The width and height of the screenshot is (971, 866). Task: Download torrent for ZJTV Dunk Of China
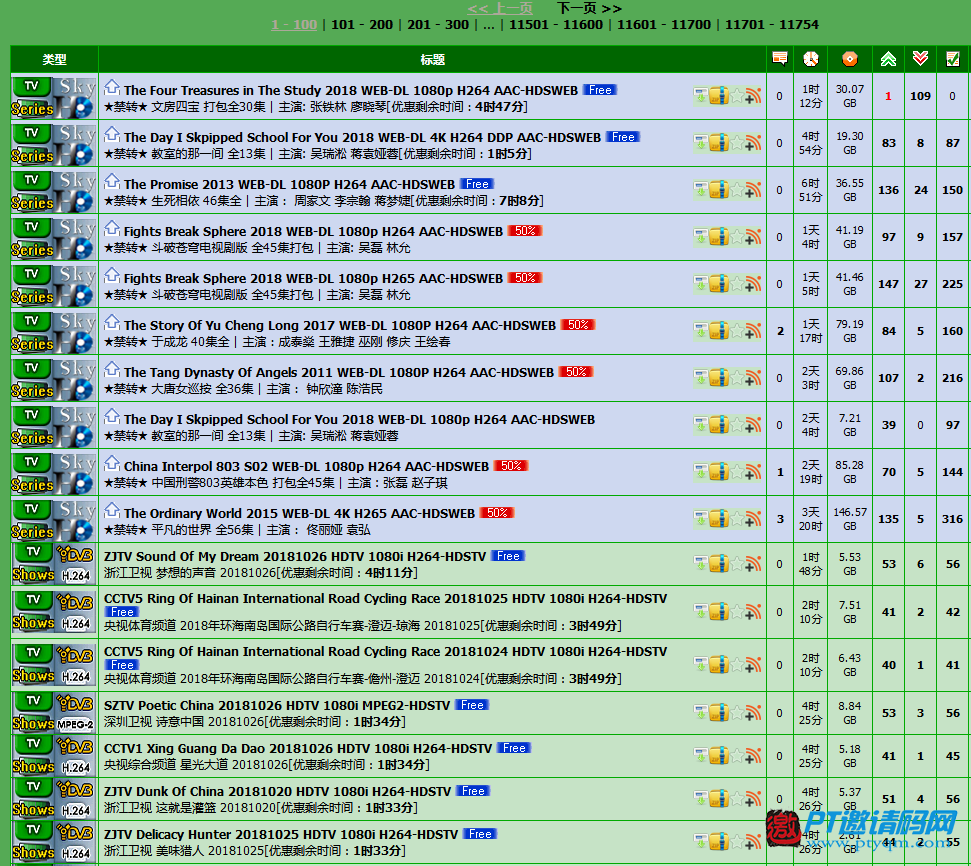[700, 798]
